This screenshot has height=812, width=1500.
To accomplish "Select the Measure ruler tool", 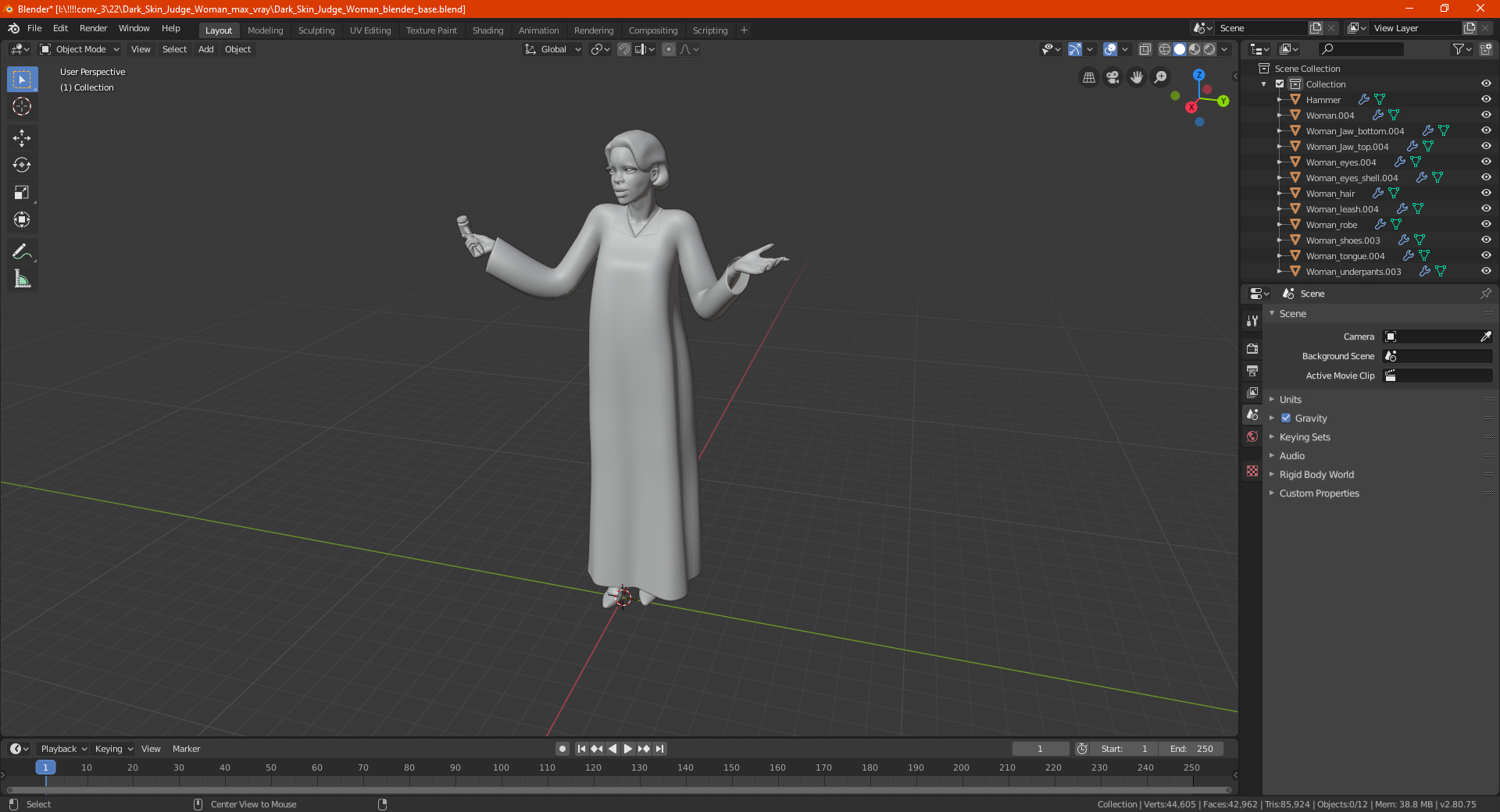I will [22, 279].
